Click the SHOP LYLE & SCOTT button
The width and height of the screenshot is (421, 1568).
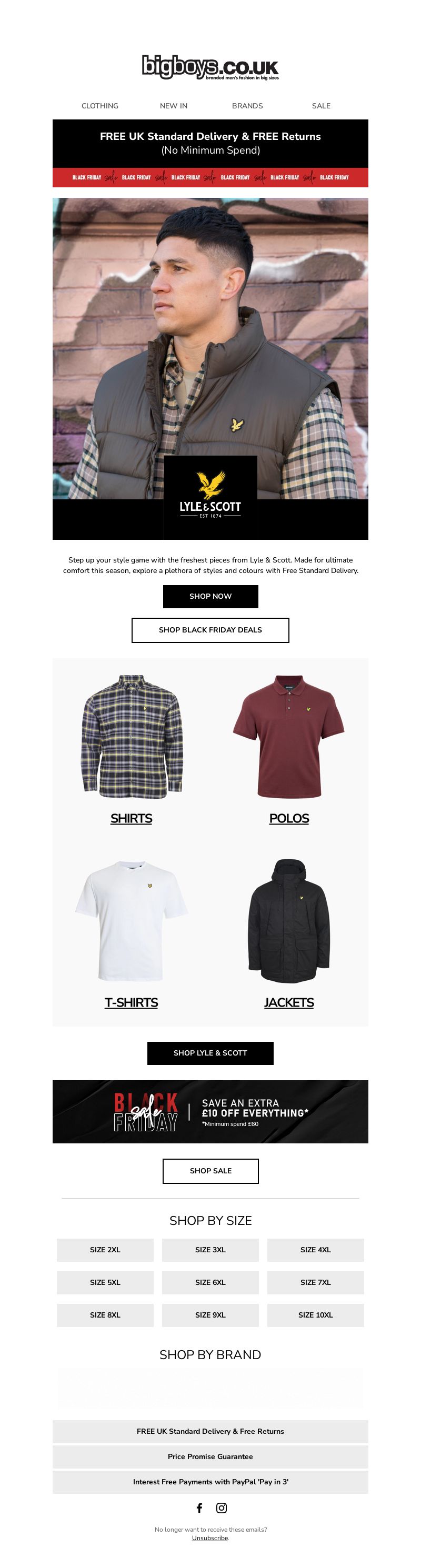point(210,1053)
